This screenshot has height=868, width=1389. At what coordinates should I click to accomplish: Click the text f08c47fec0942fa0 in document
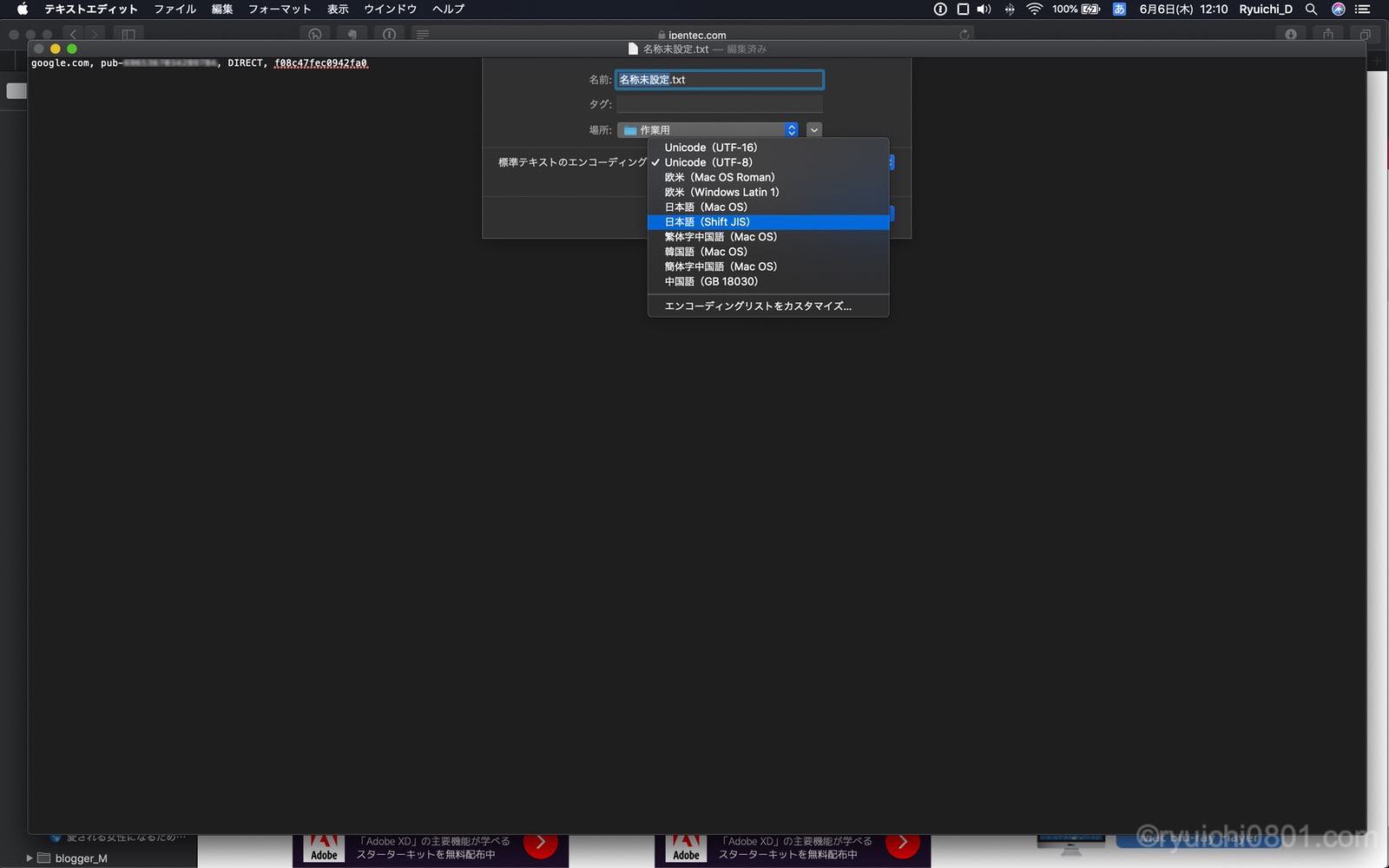coord(320,63)
